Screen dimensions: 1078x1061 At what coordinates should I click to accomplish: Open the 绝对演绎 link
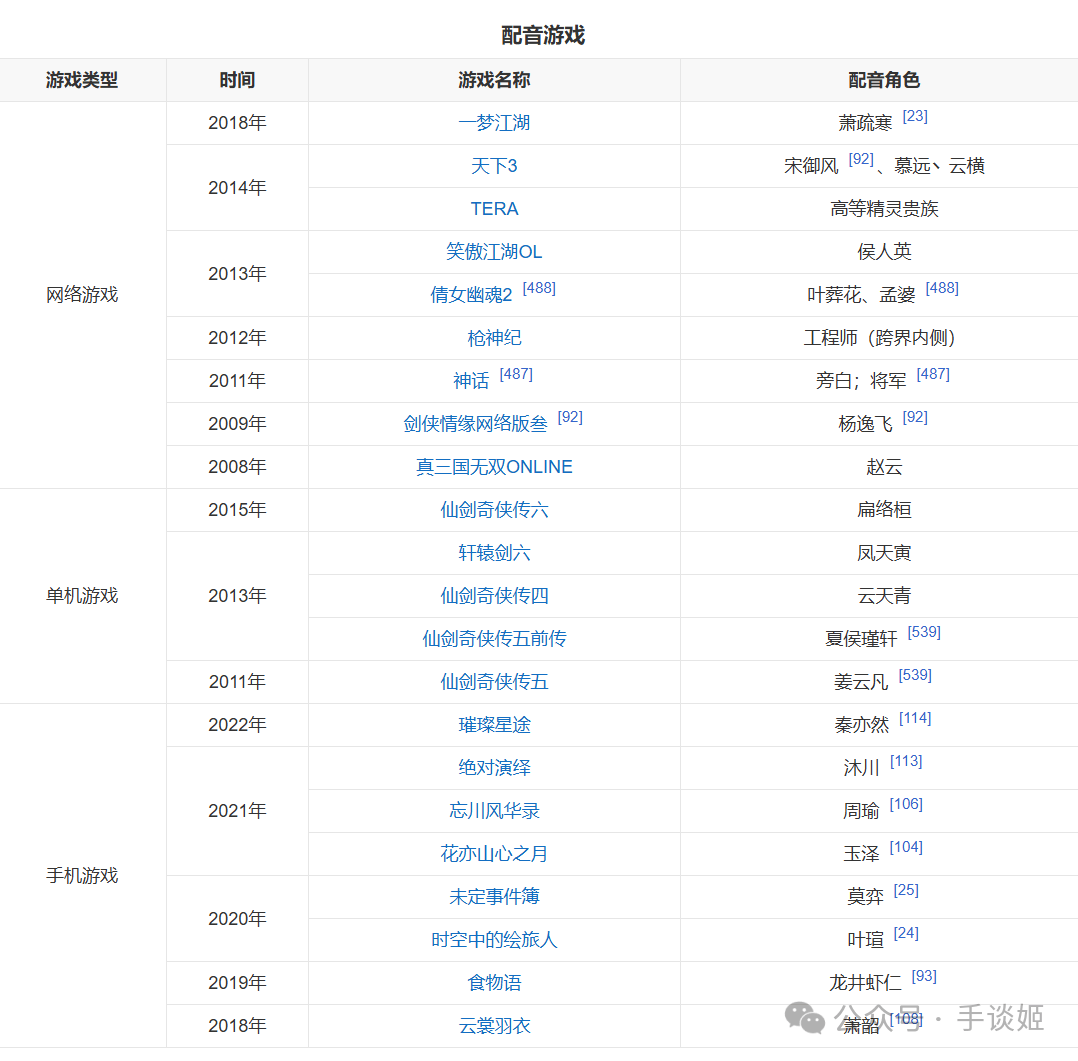[x=494, y=767]
